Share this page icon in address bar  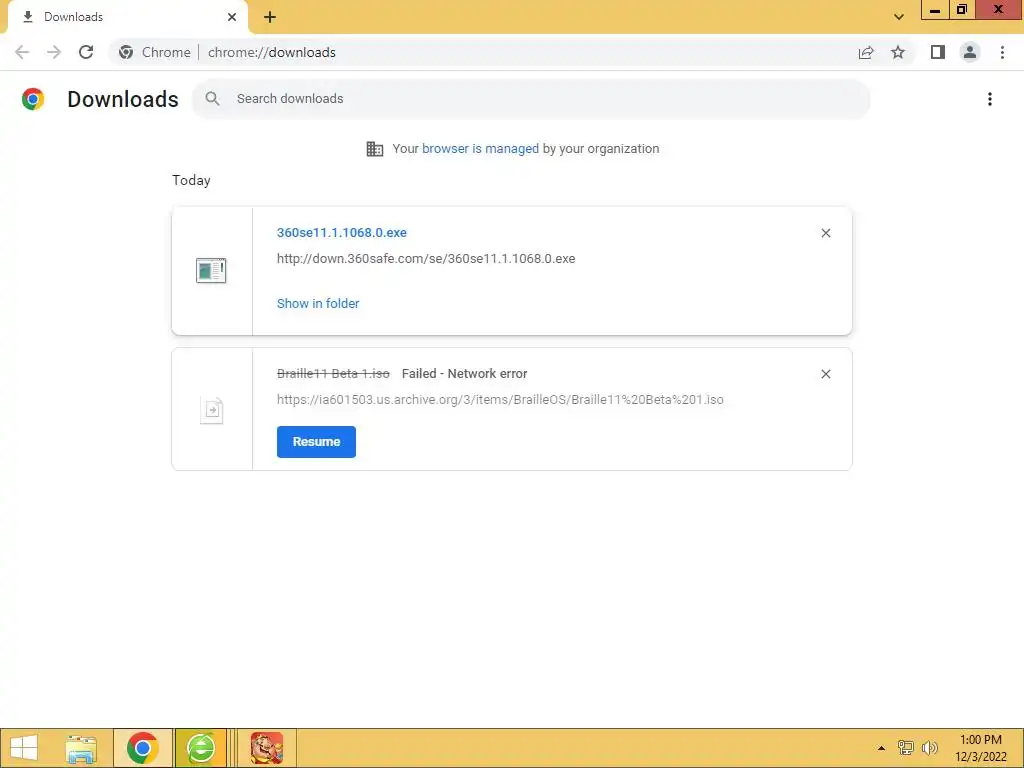coord(866,52)
